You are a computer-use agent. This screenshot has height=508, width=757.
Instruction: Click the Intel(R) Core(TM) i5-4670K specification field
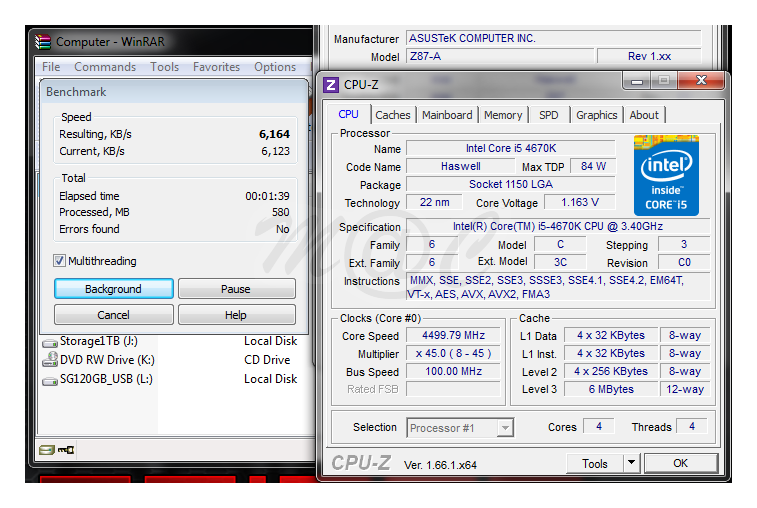point(558,226)
